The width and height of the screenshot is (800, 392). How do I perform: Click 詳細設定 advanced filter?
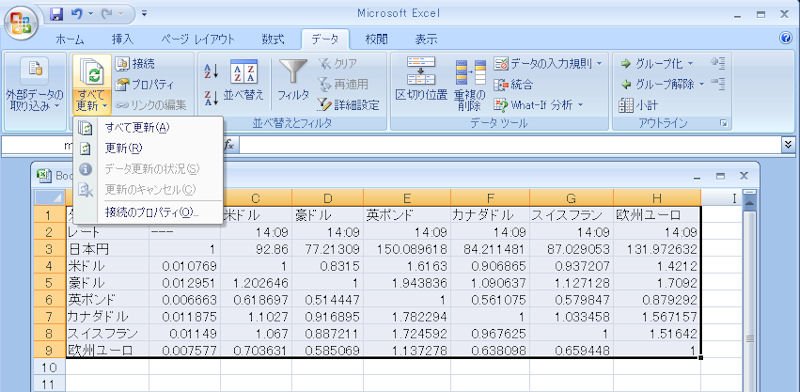coord(349,105)
